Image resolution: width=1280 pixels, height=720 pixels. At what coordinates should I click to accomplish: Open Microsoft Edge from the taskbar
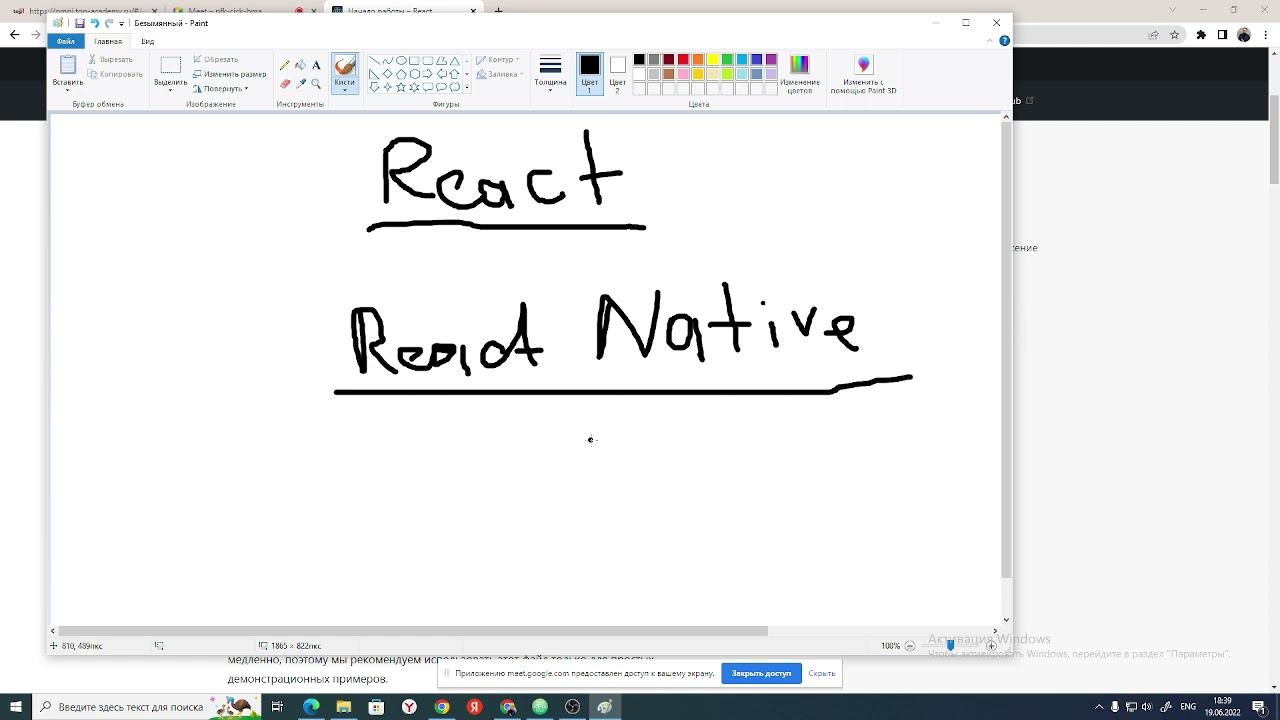pos(311,707)
